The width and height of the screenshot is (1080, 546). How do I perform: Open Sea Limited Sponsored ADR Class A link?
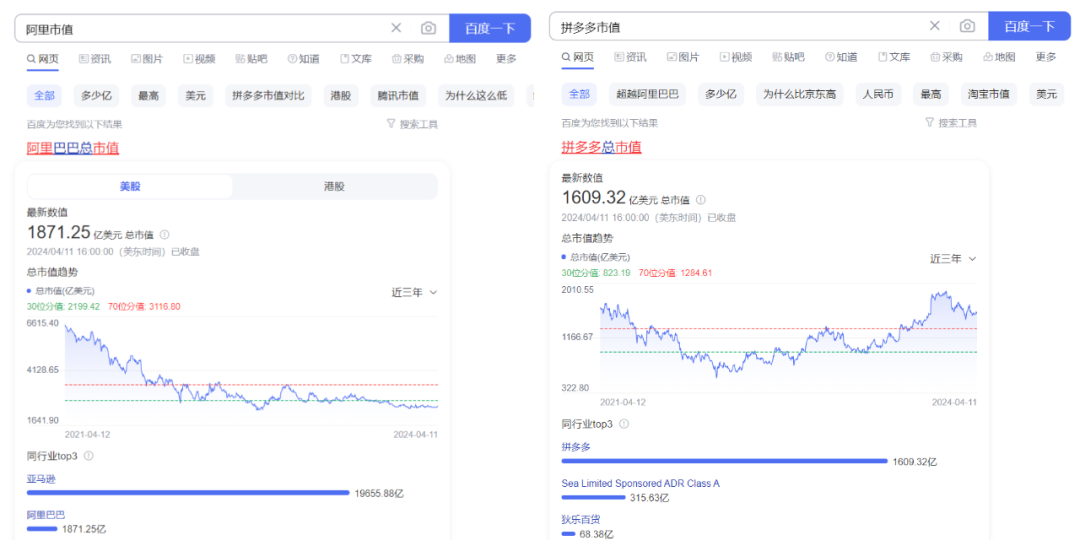(641, 483)
